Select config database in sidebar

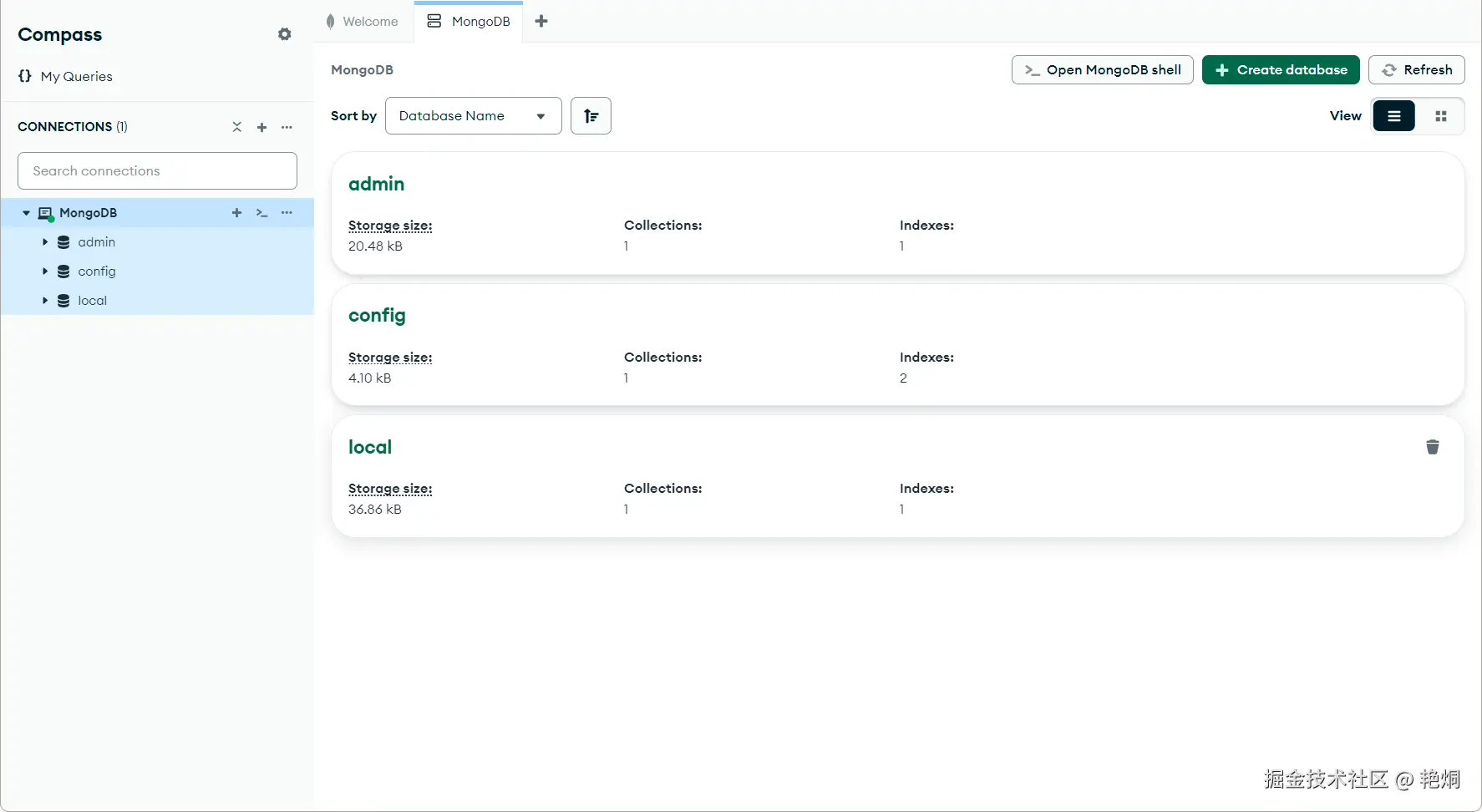click(x=97, y=272)
